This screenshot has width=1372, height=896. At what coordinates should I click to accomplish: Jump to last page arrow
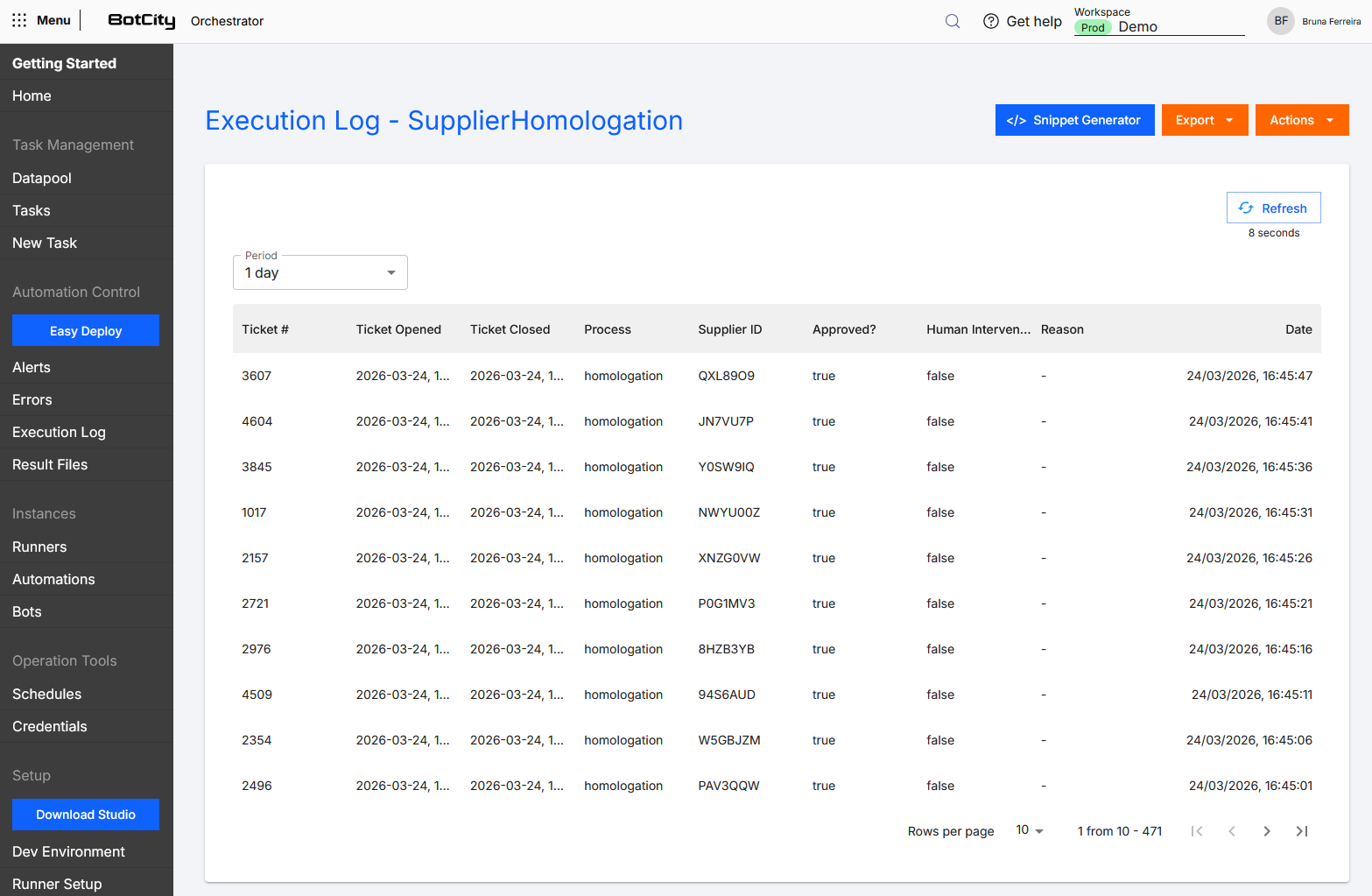pos(1302,831)
